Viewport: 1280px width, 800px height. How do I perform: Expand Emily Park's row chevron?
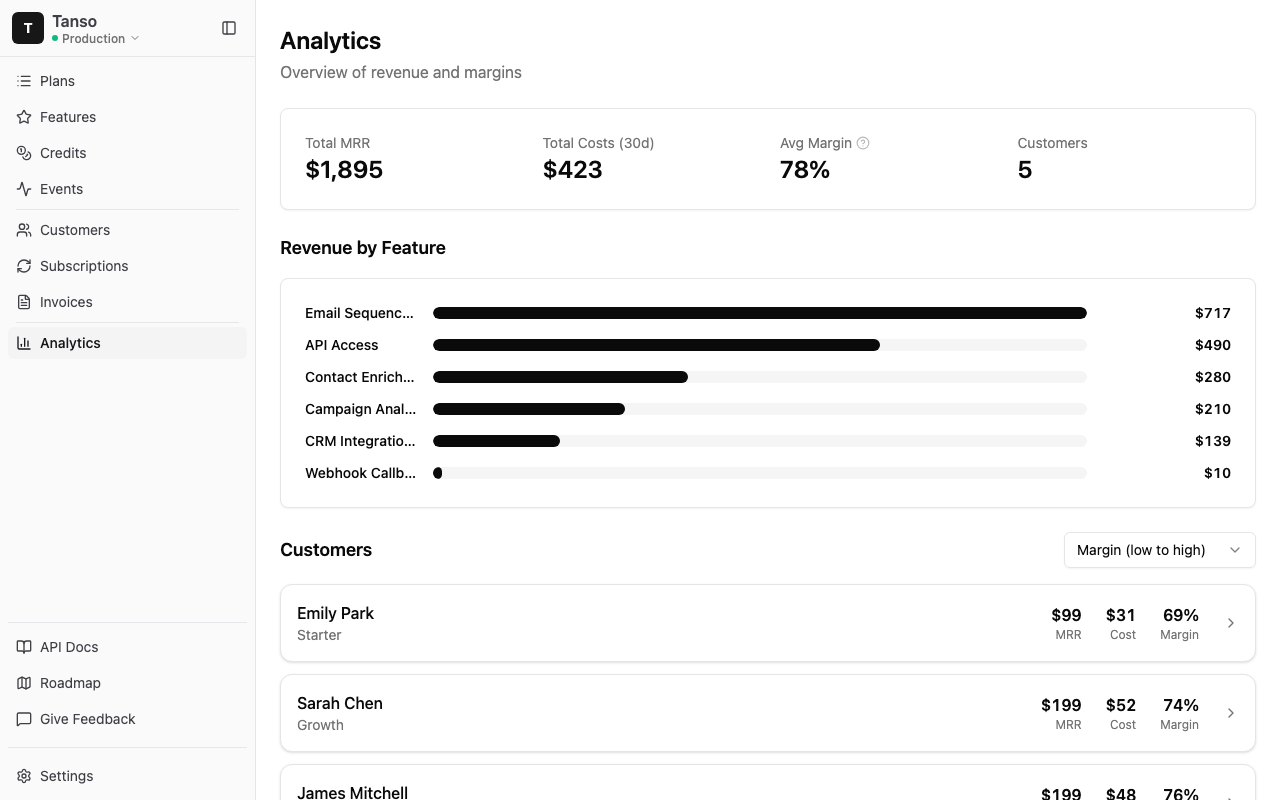coord(1231,623)
